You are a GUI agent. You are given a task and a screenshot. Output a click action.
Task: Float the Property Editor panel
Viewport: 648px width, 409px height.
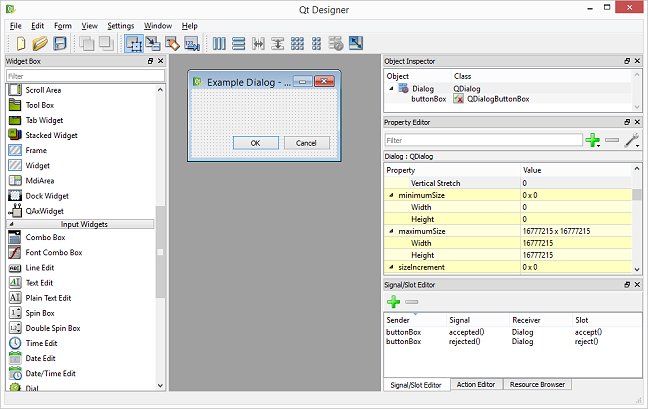point(627,122)
